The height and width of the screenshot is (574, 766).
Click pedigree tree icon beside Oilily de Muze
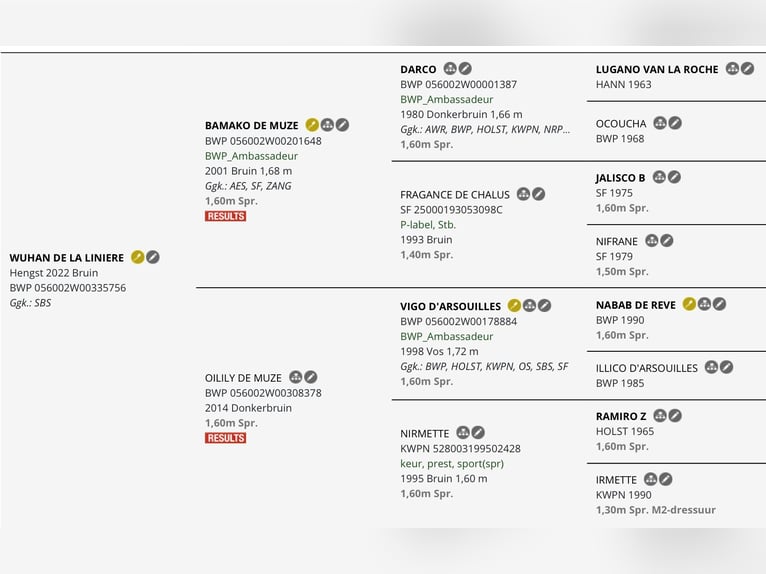[x=295, y=377]
